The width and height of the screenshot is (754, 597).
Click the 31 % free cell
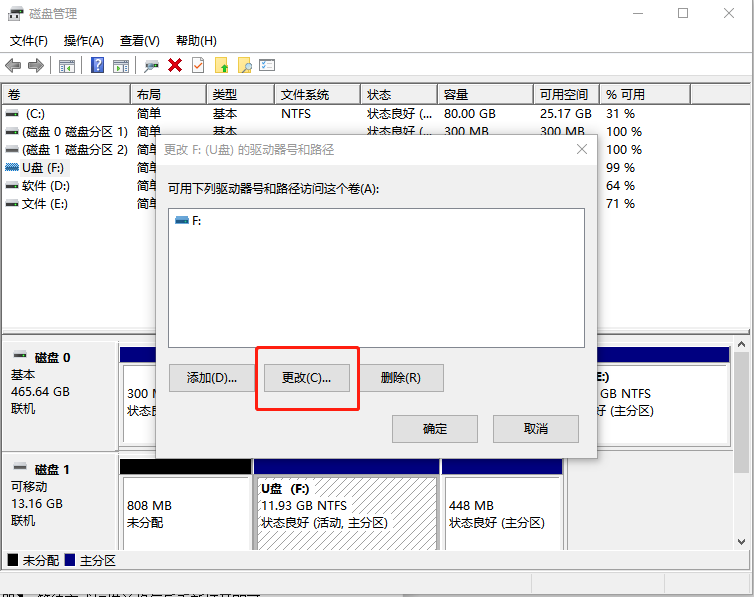coord(620,114)
